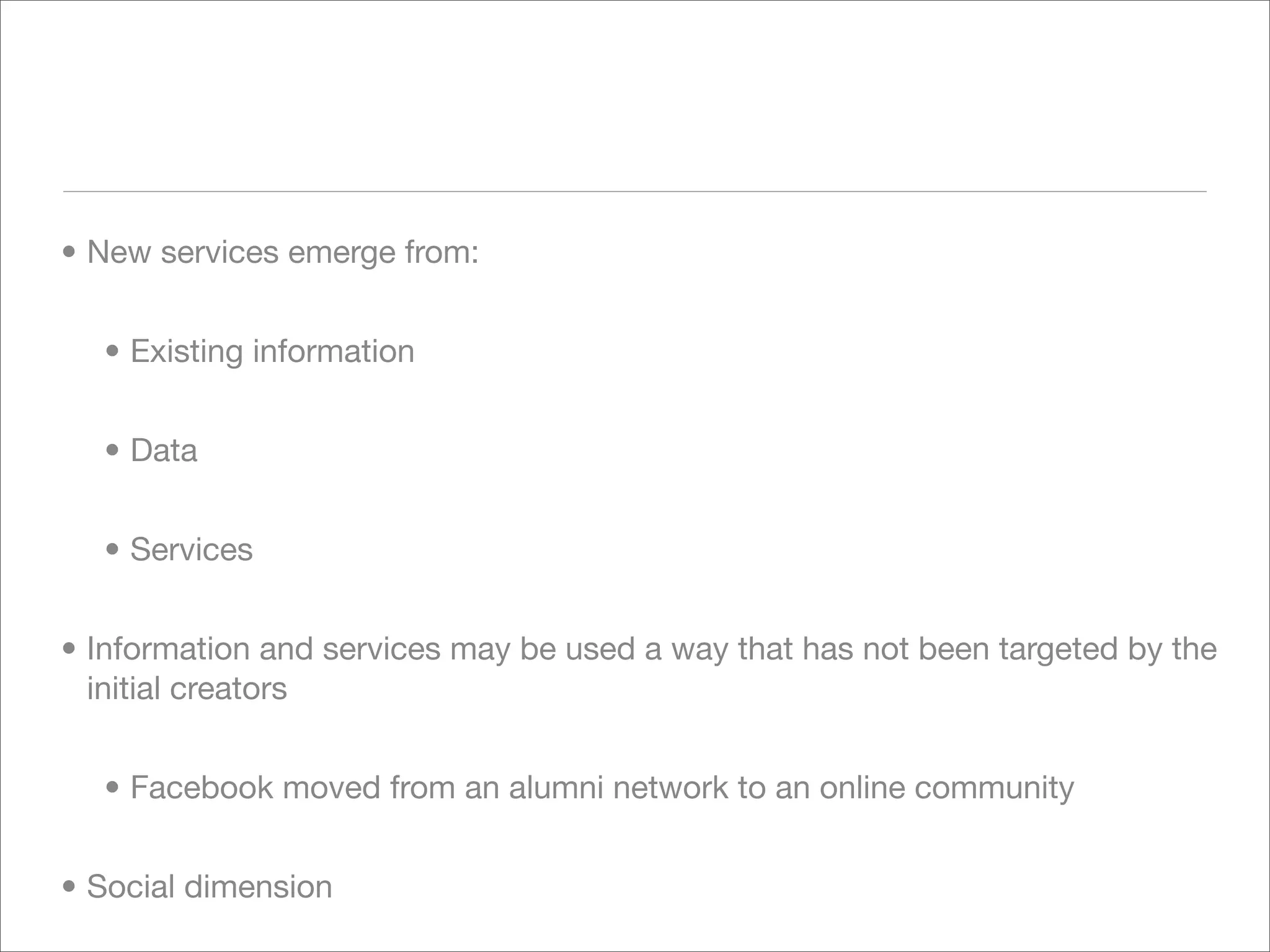Click the horizontal divider line under title area
The height and width of the screenshot is (952, 1270).
(x=634, y=192)
